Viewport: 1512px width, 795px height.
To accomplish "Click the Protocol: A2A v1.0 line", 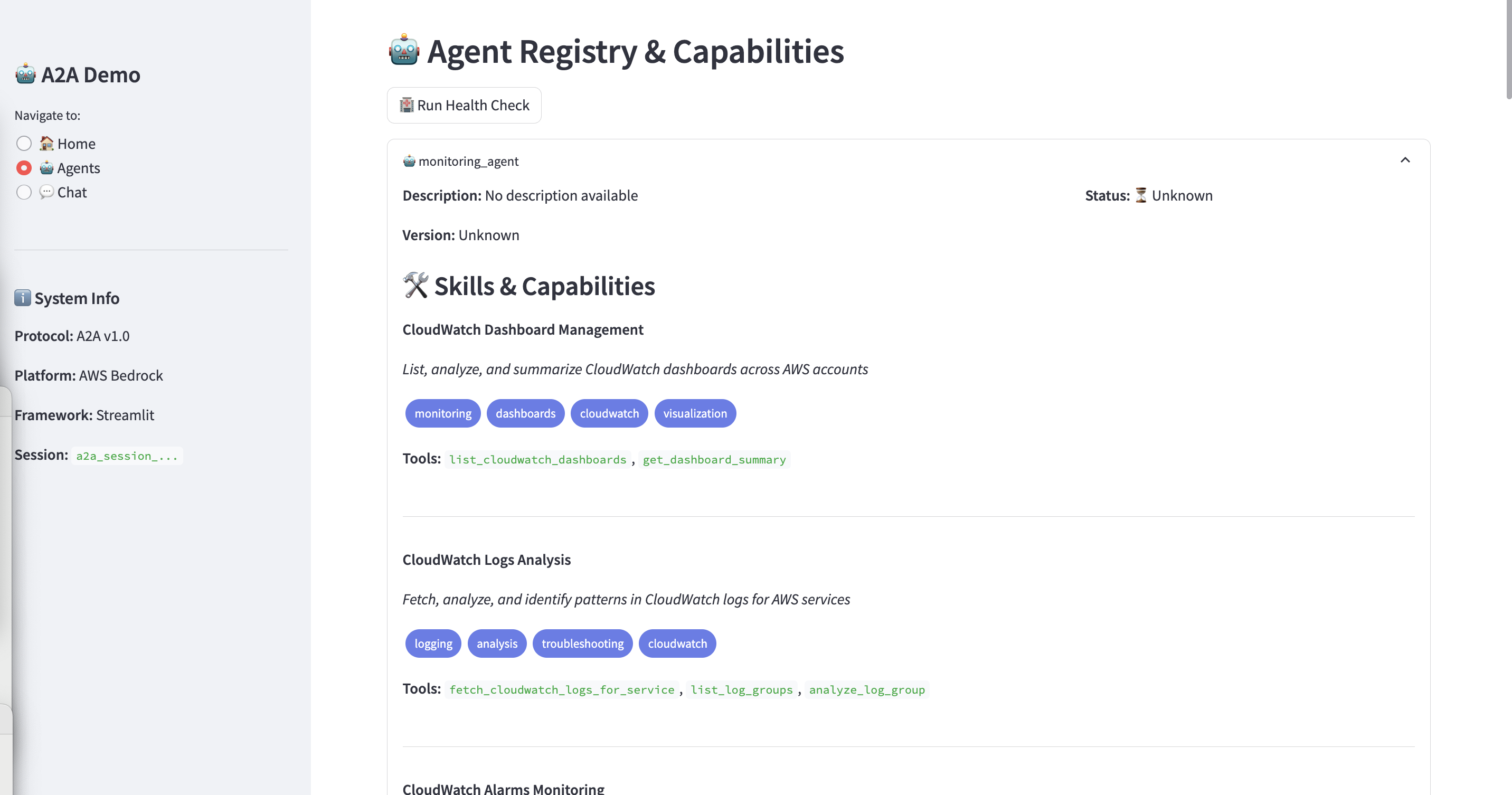I will [x=72, y=336].
